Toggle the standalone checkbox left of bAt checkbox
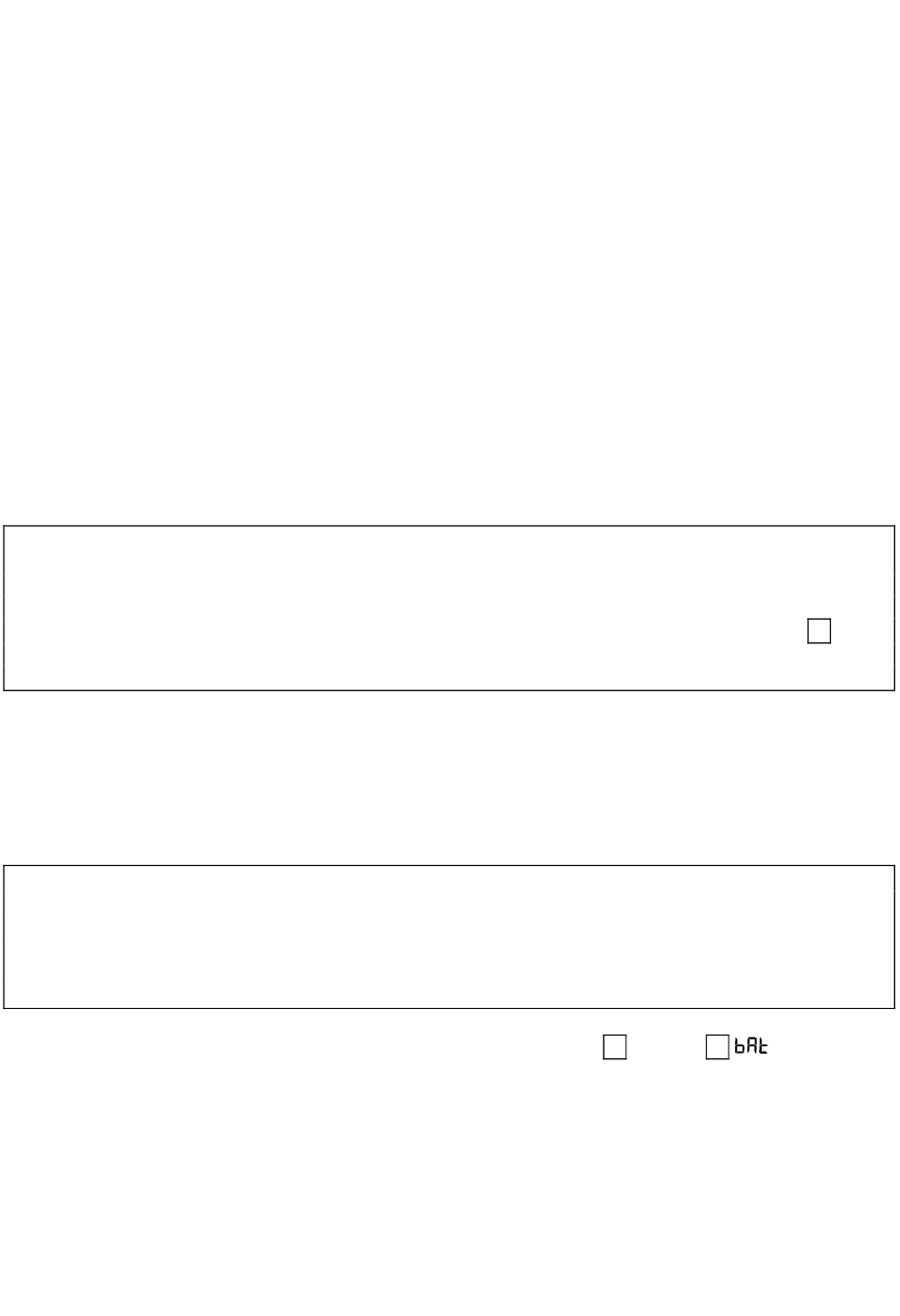900x1316 pixels. pyautogui.click(x=615, y=1048)
